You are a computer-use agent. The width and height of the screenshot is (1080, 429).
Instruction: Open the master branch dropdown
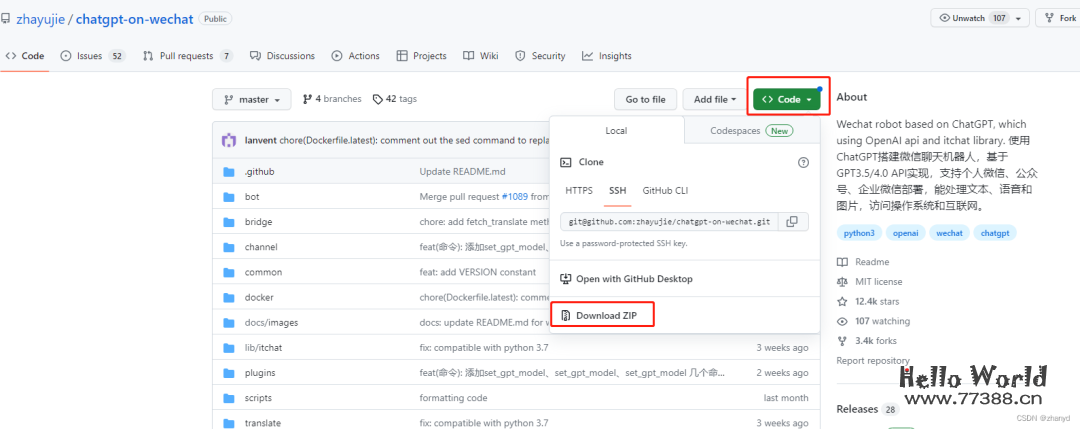click(251, 100)
